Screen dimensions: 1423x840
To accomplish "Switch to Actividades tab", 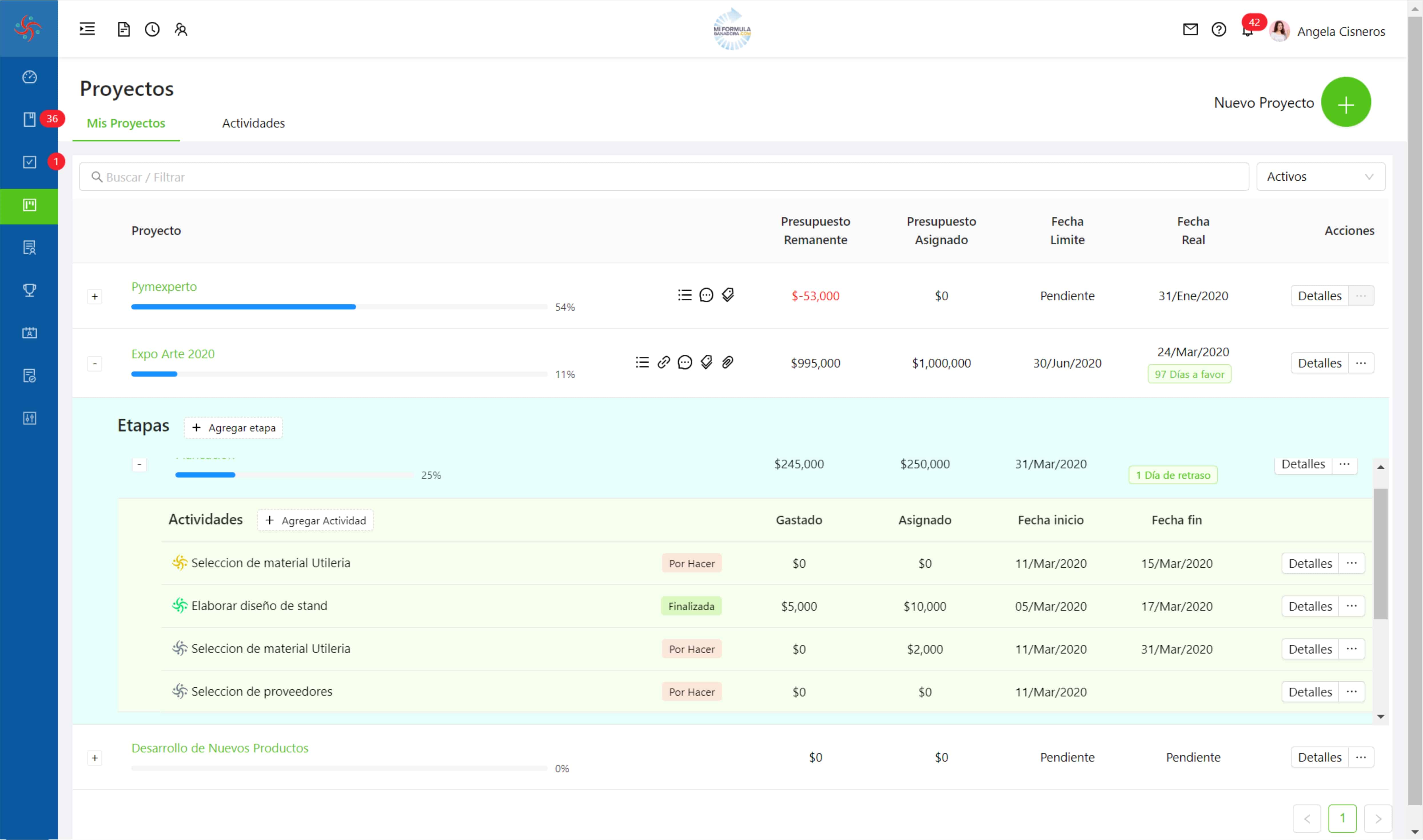I will click(253, 123).
